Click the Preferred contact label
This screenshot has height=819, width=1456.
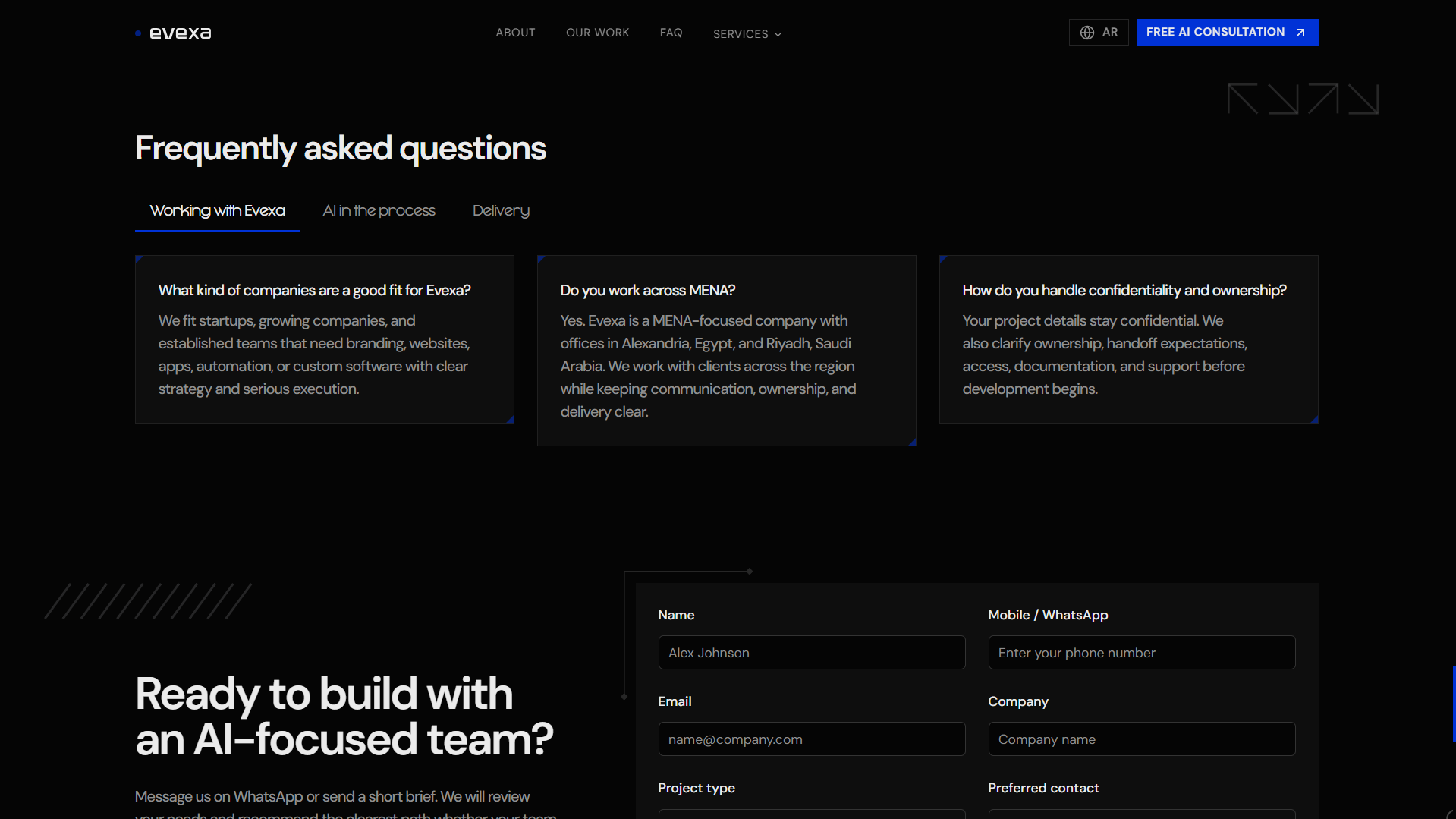pos(1043,788)
